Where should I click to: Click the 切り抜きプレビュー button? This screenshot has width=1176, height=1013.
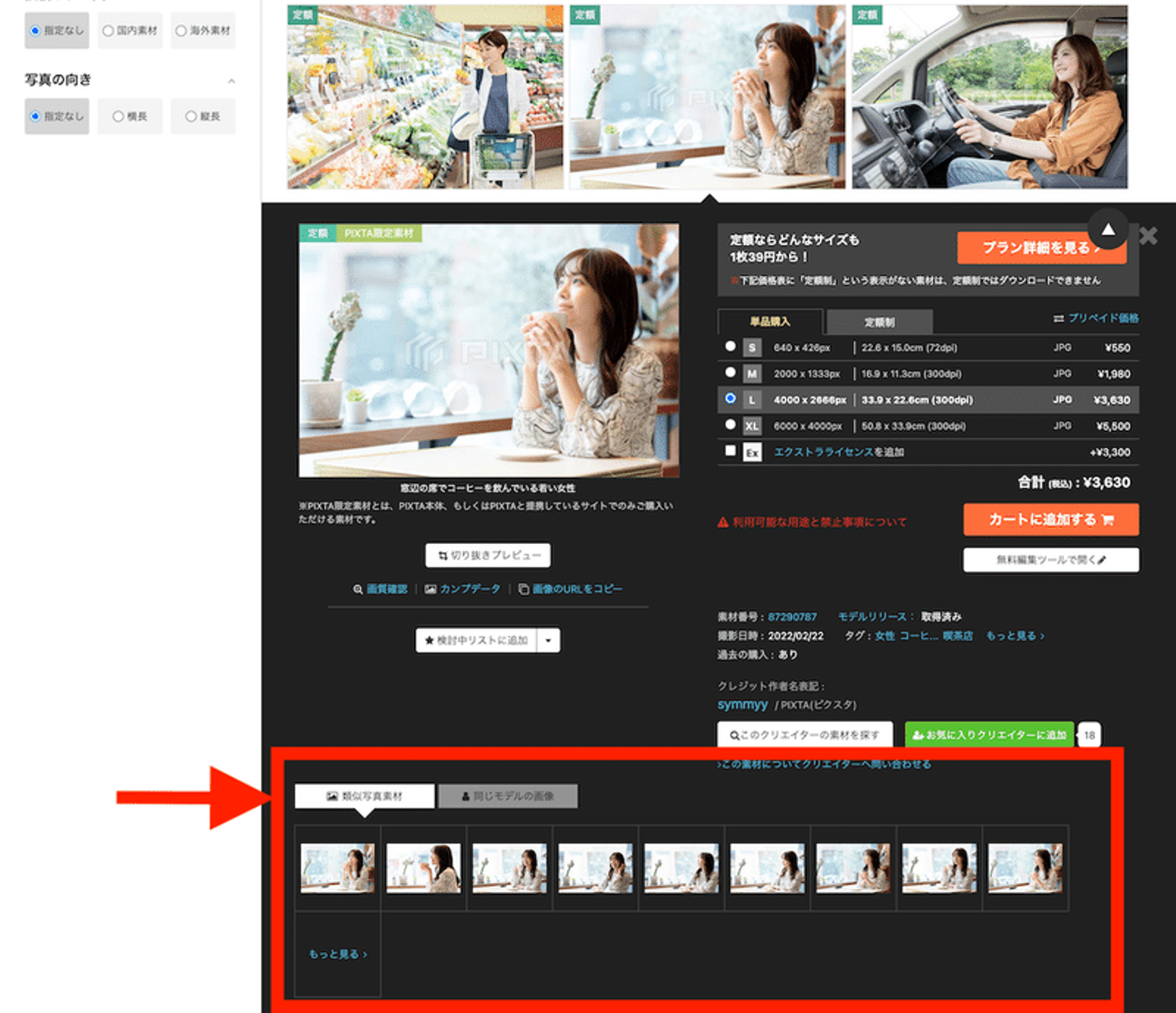(x=488, y=556)
